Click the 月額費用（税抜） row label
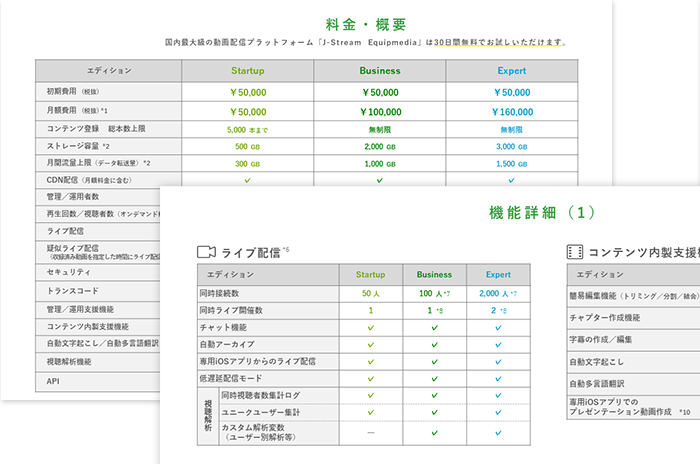700x464 pixels. pos(77,110)
